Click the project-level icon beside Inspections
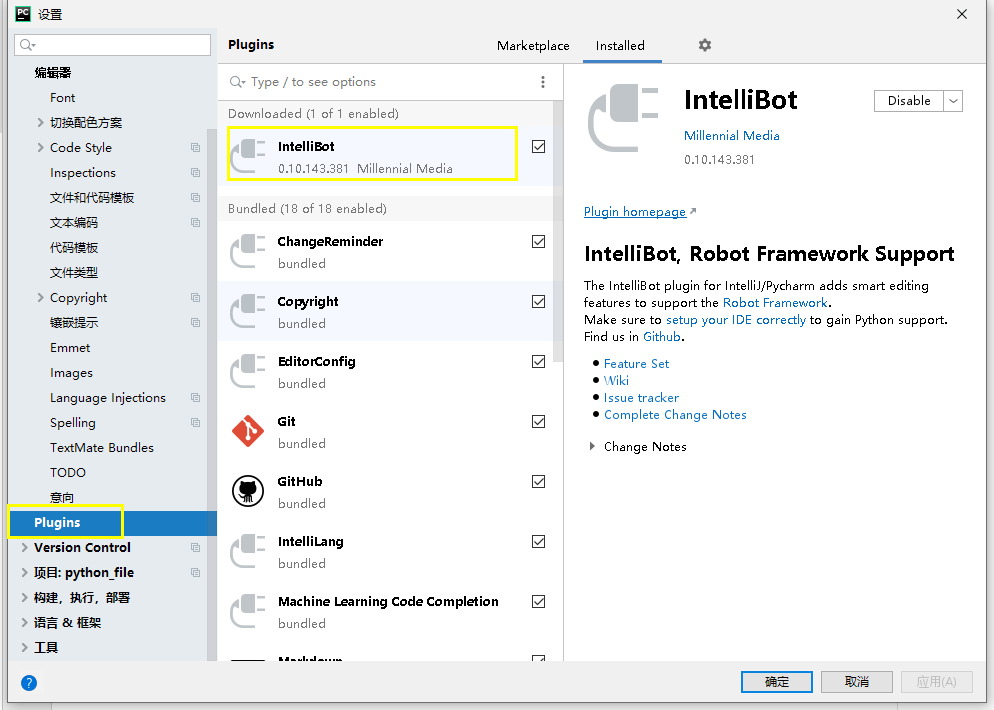Screen dimensions: 994x710 coord(195,172)
